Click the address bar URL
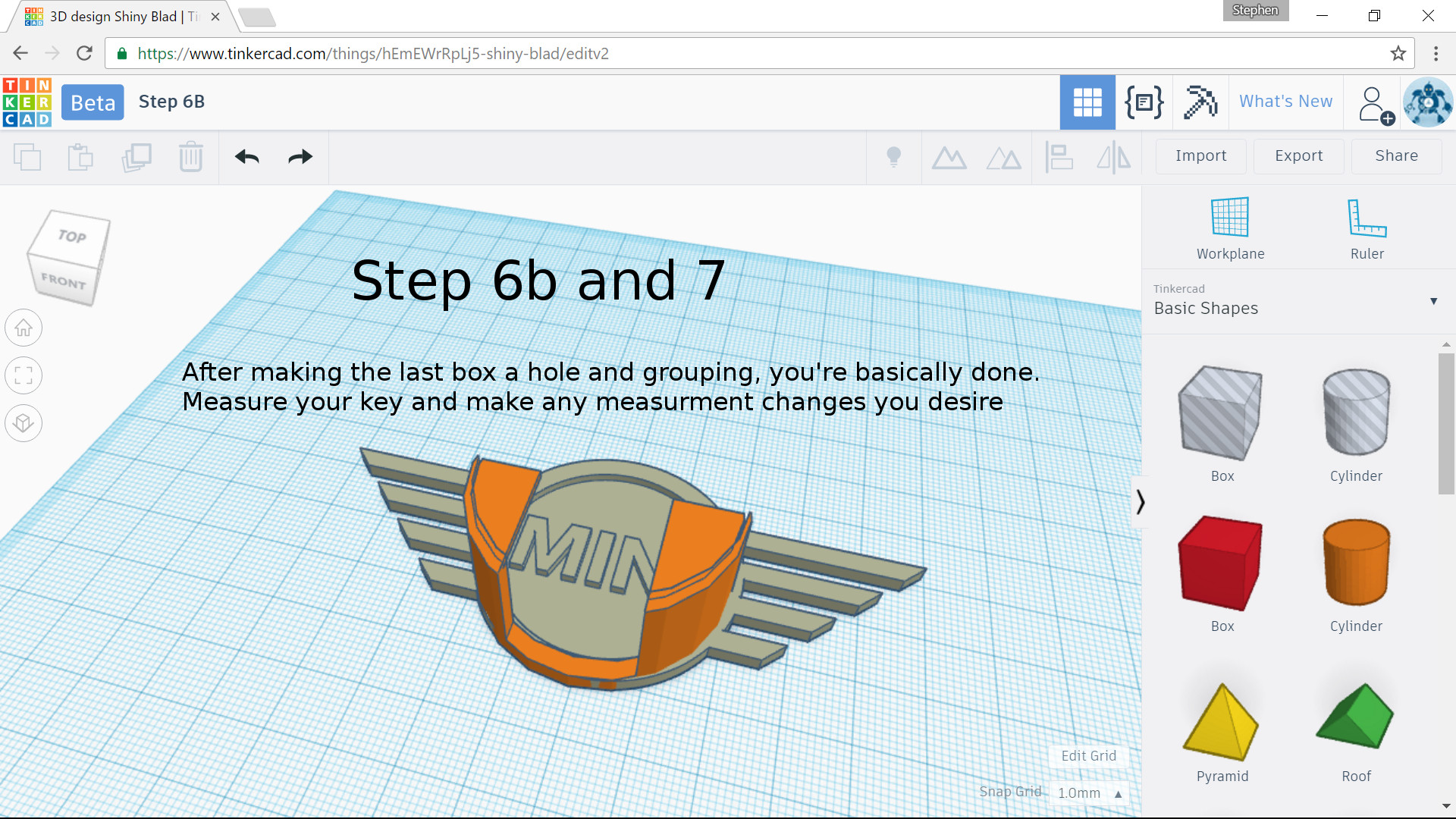 (373, 54)
